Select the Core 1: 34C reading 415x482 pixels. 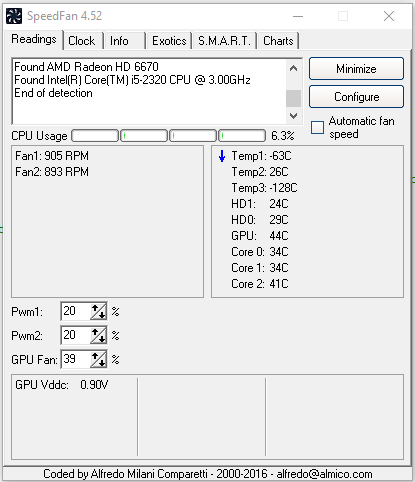(260, 268)
